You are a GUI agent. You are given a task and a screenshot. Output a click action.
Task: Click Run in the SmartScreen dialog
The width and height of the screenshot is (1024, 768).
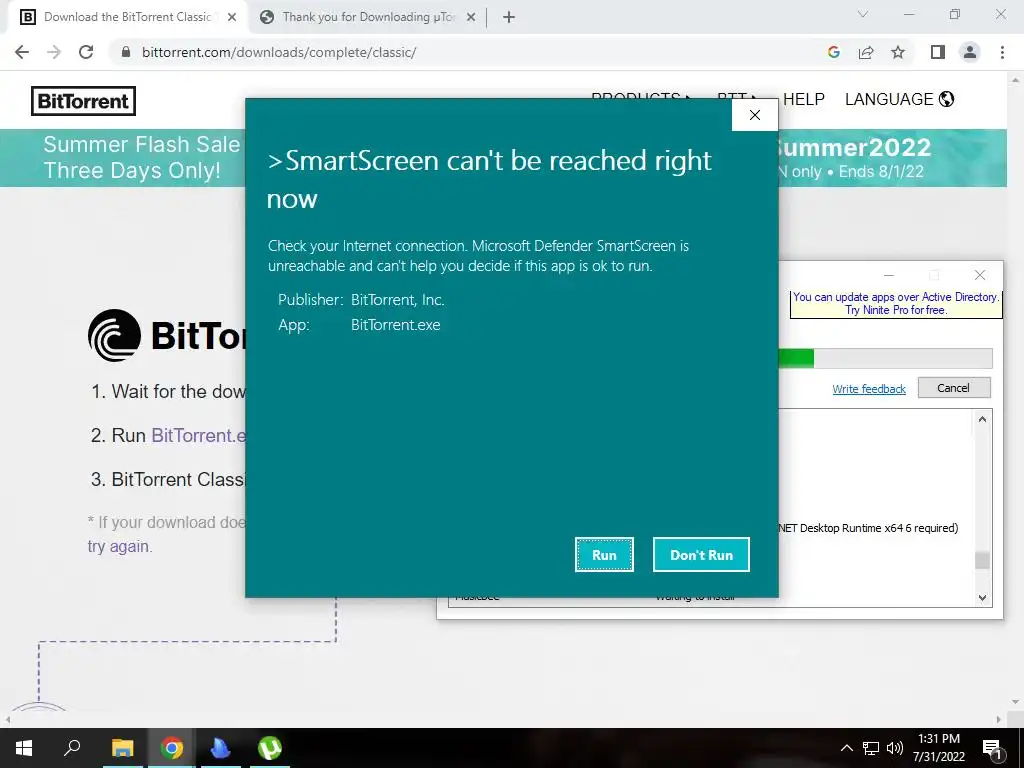[x=604, y=554]
